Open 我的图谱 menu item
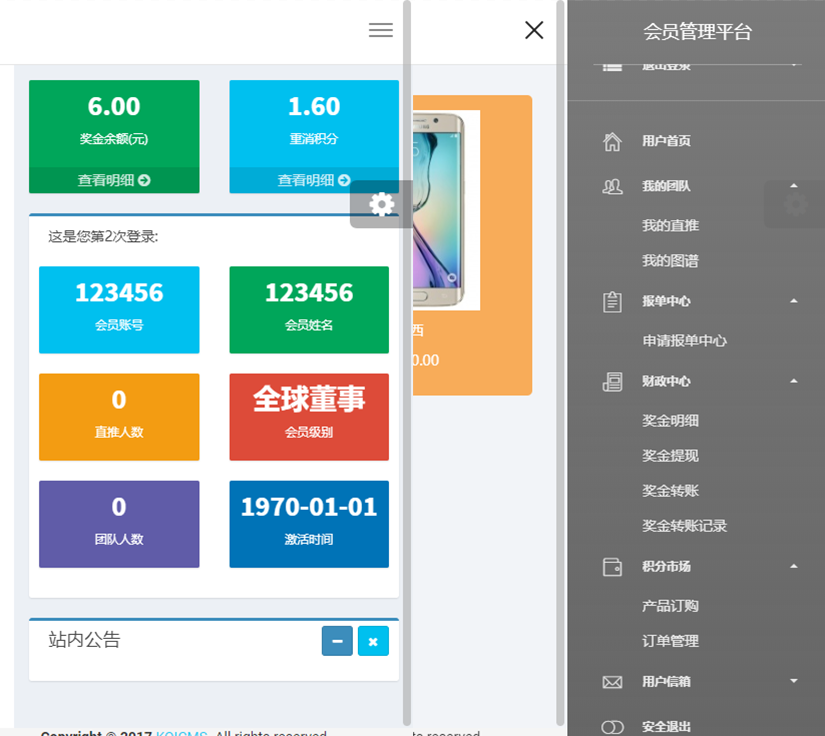The image size is (825, 736). pos(670,261)
